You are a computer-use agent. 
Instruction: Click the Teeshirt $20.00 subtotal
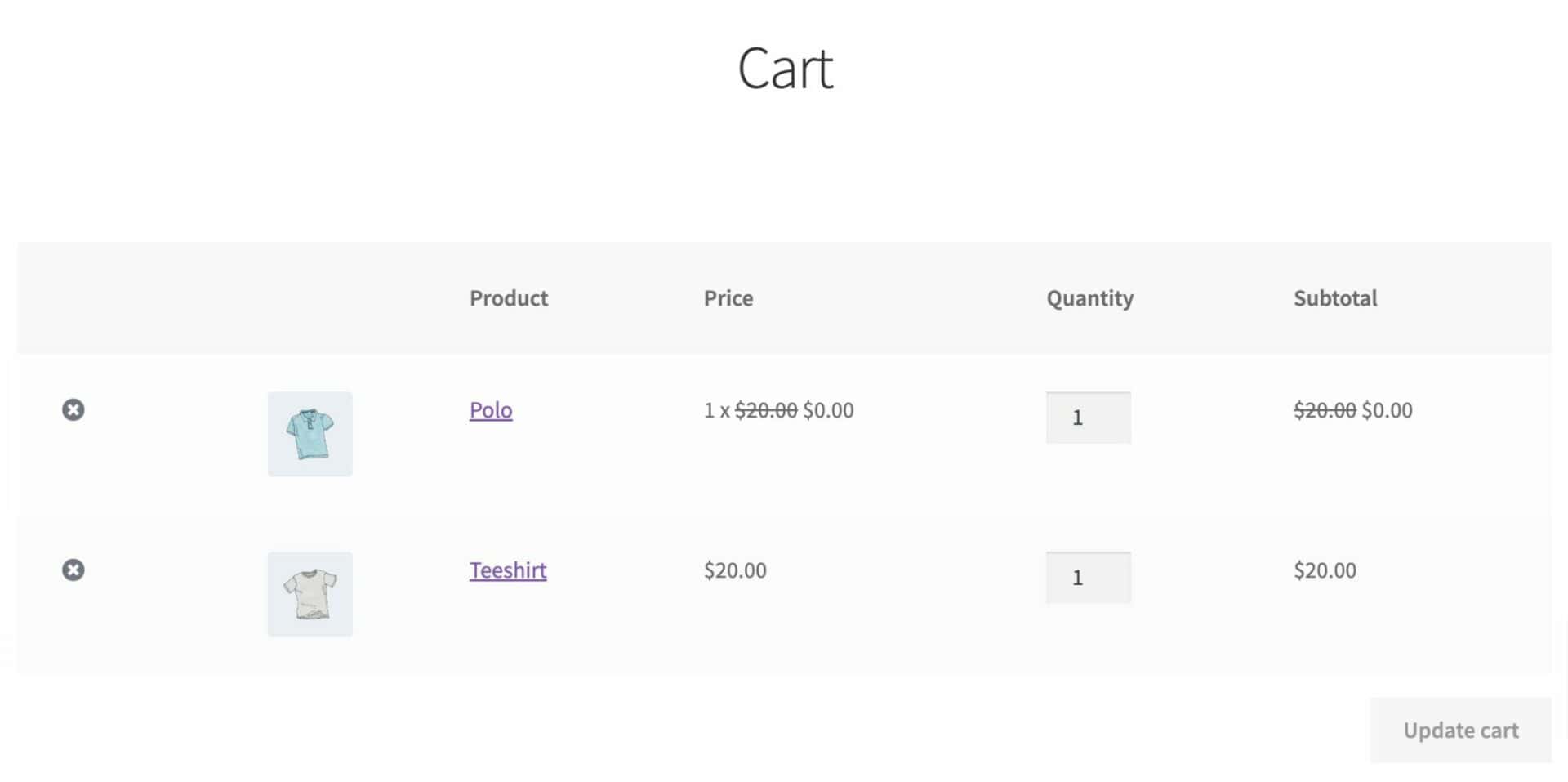point(1325,570)
